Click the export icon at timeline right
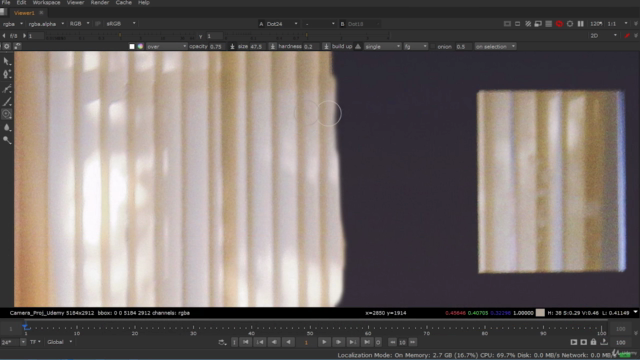This screenshot has height=360, width=640. [x=604, y=342]
